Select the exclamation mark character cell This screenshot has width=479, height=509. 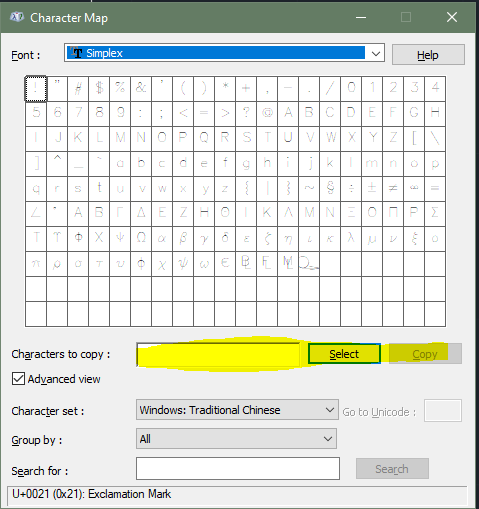click(36, 89)
